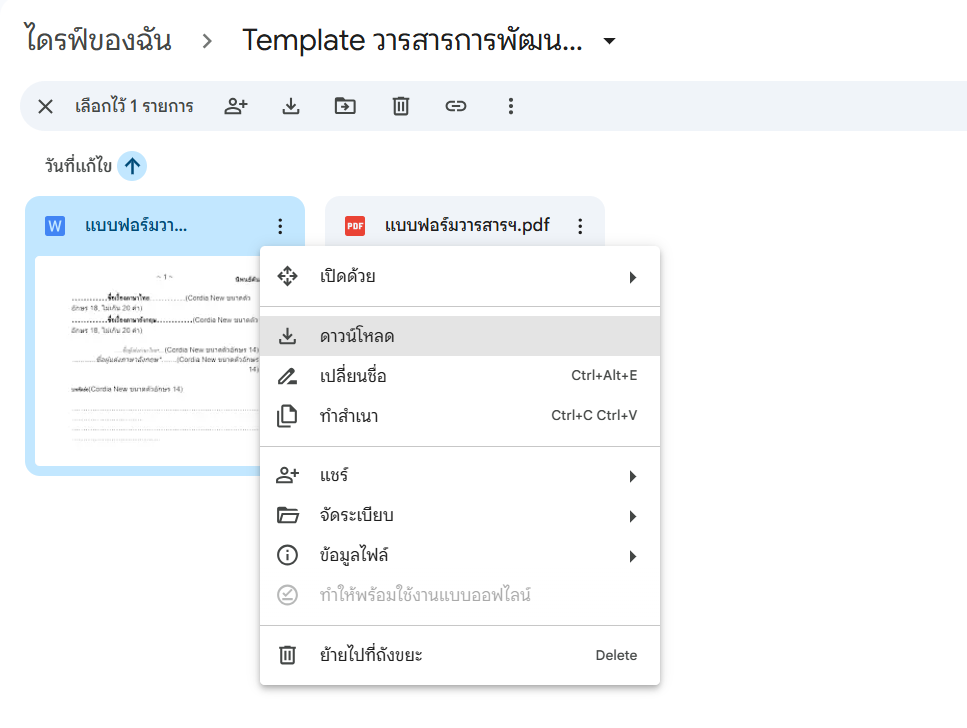
Task: Click the copy link icon in toolbar
Action: tap(456, 106)
